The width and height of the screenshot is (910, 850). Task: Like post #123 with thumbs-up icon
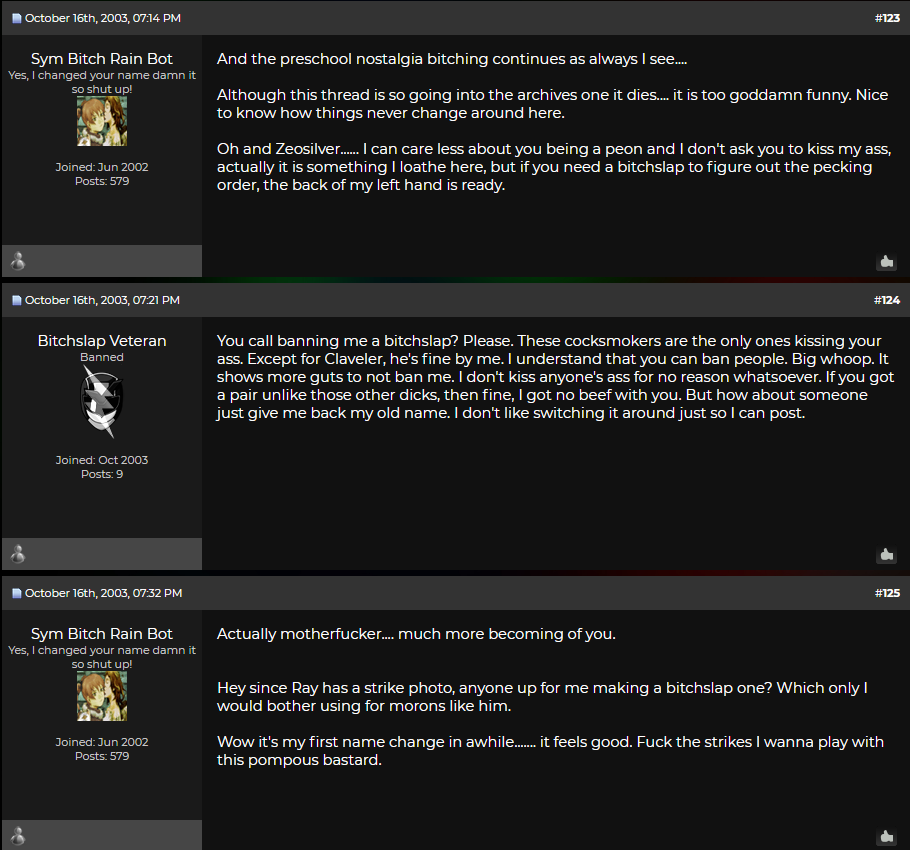coord(887,262)
